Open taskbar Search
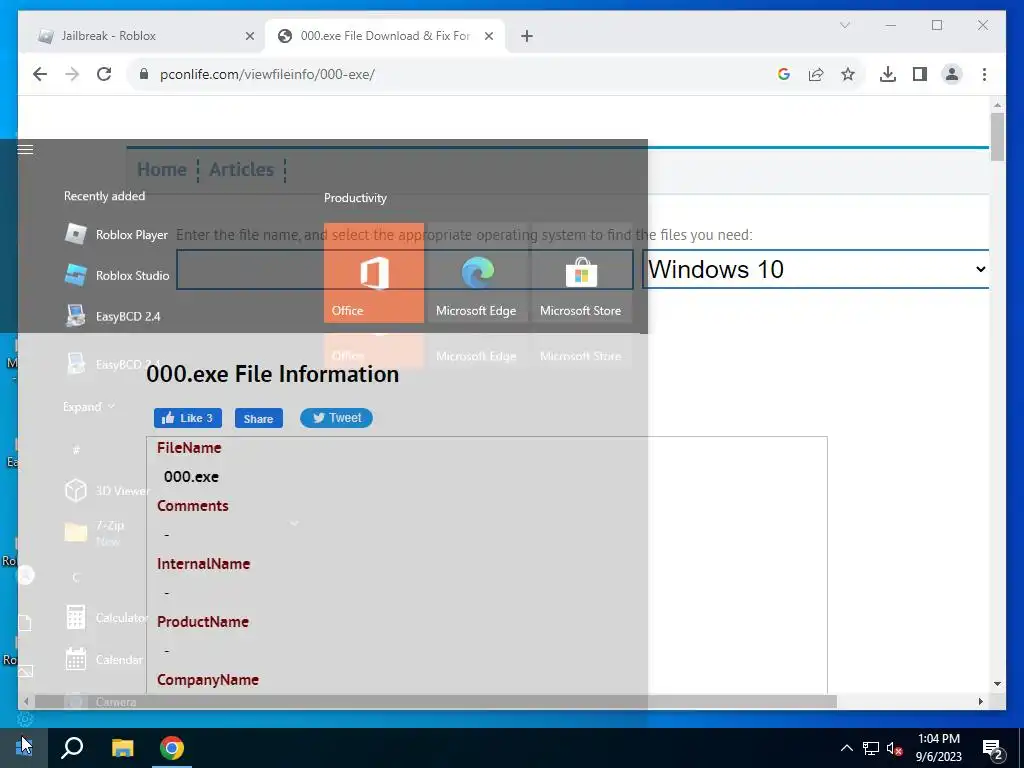 point(72,748)
